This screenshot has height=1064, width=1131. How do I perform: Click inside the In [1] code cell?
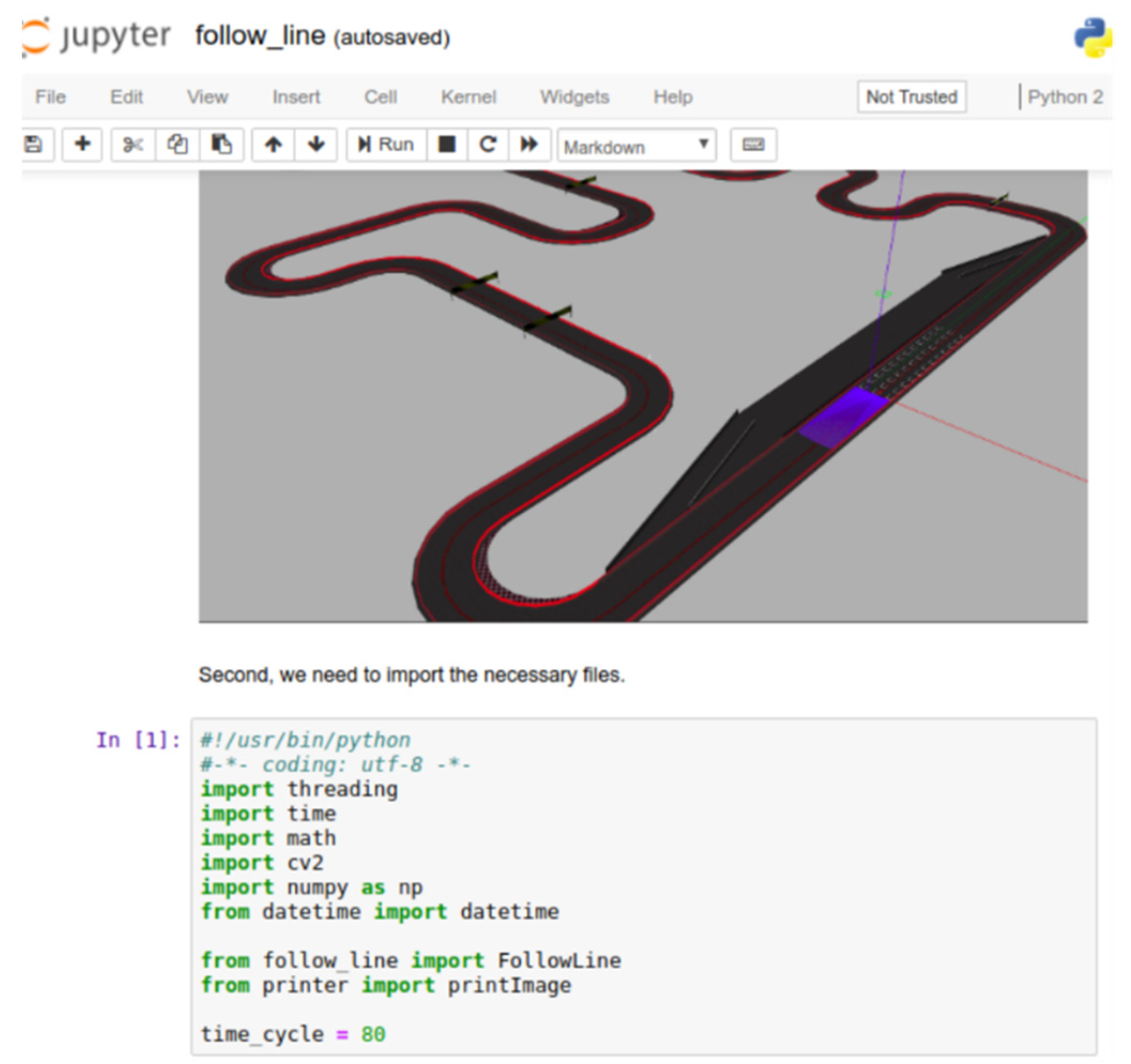(643, 887)
